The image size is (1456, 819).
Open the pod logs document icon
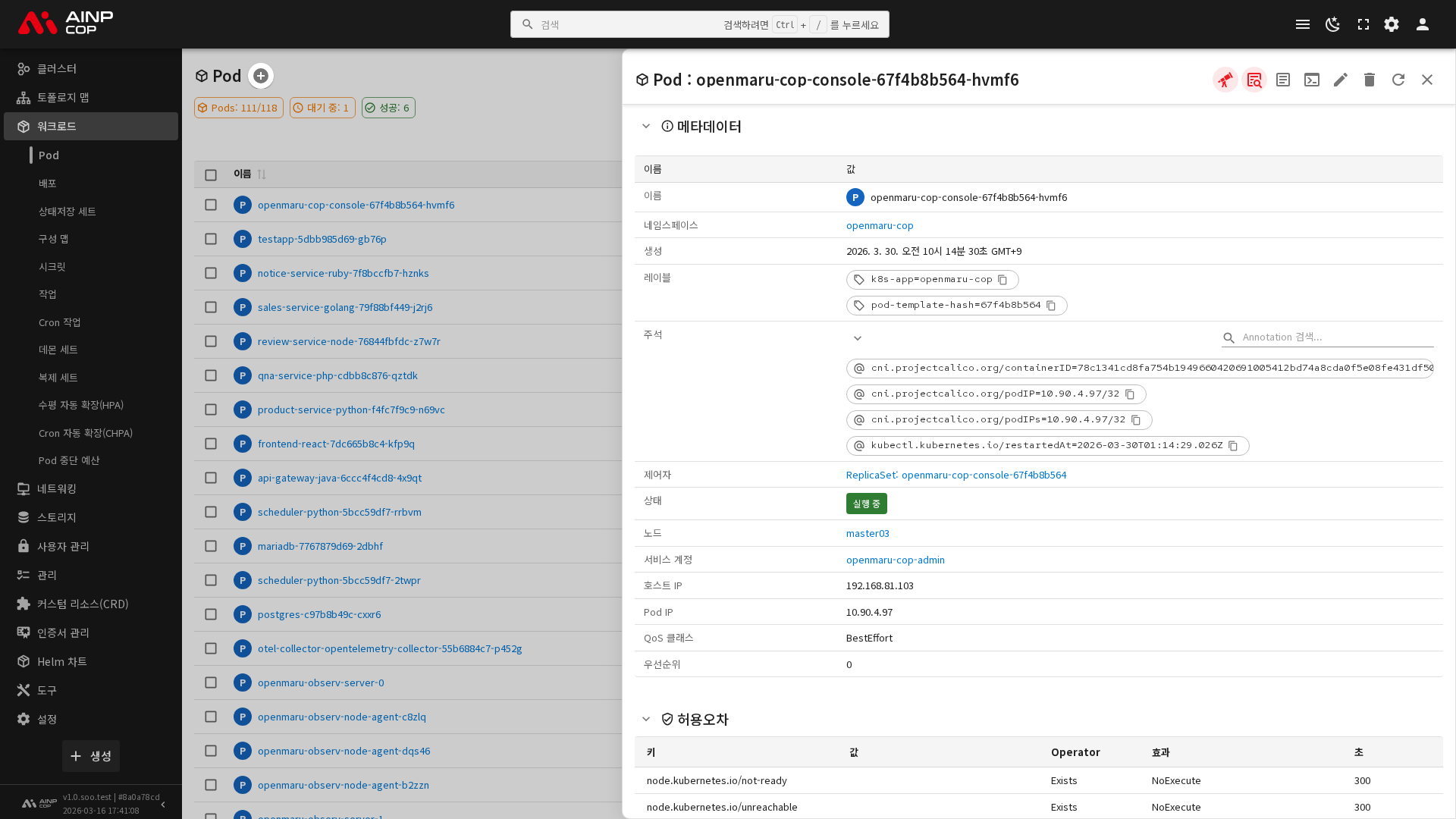tap(1283, 80)
